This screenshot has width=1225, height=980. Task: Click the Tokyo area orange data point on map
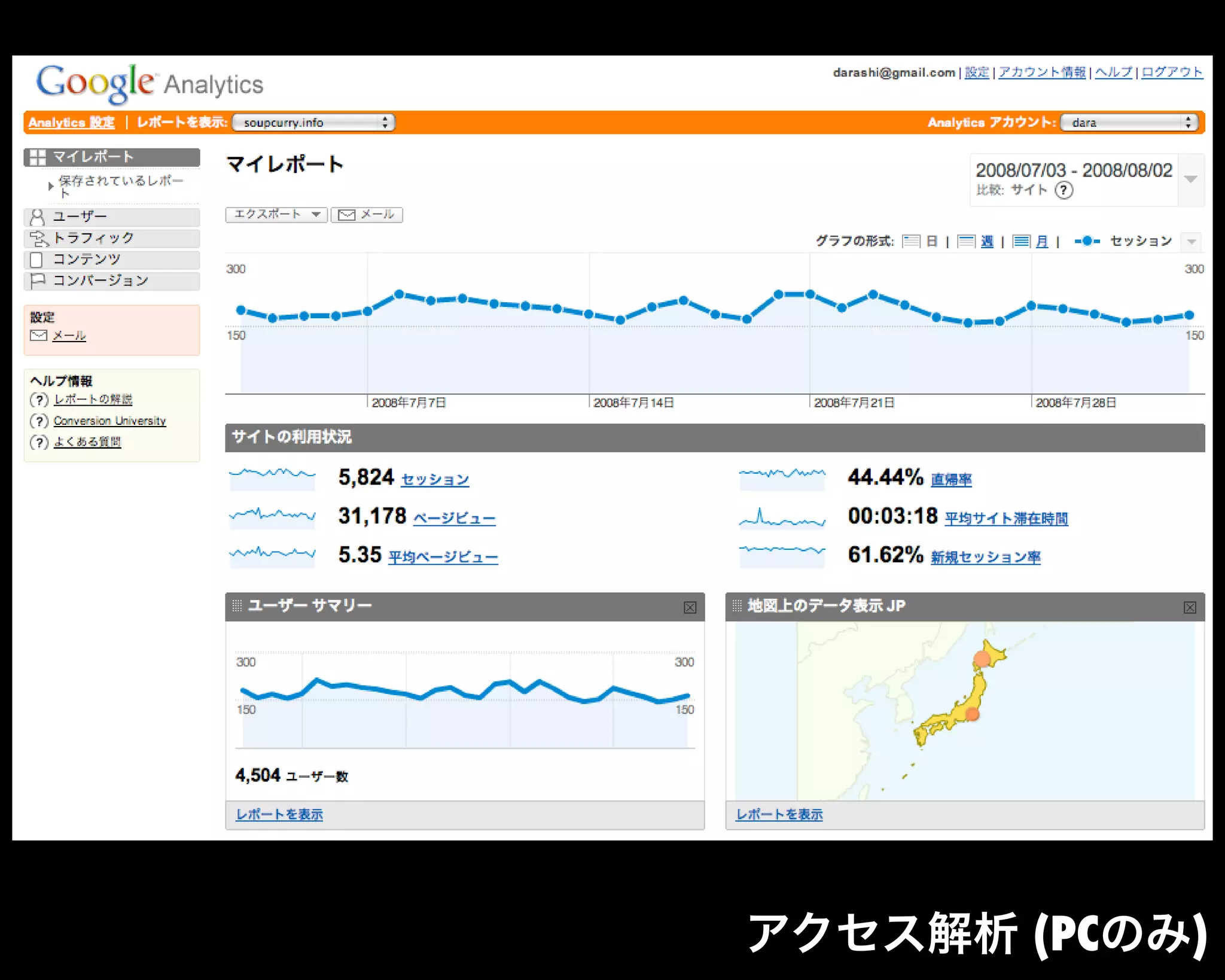[x=973, y=714]
